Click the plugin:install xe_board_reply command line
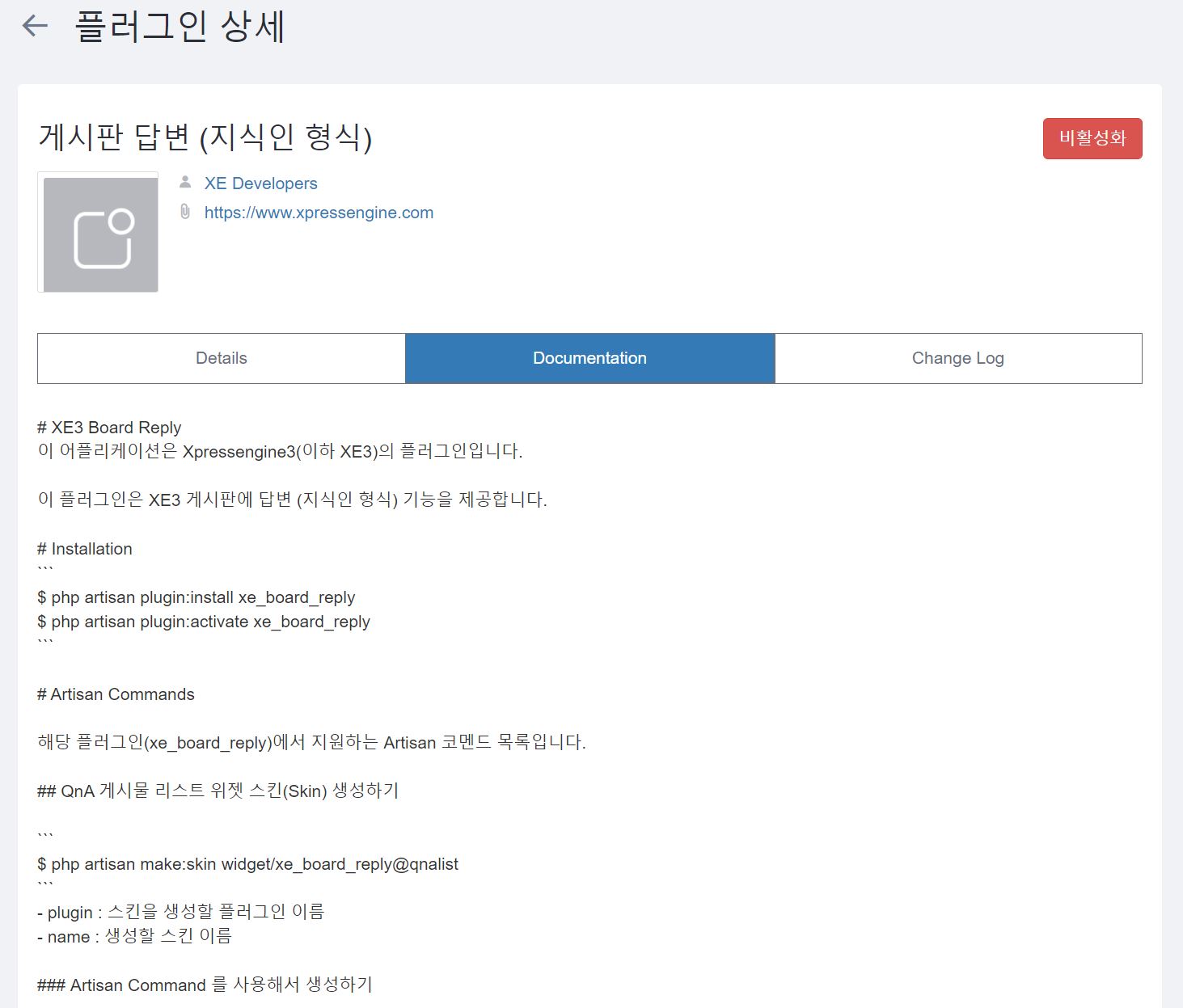Image resolution: width=1183 pixels, height=1008 pixels. tap(196, 597)
